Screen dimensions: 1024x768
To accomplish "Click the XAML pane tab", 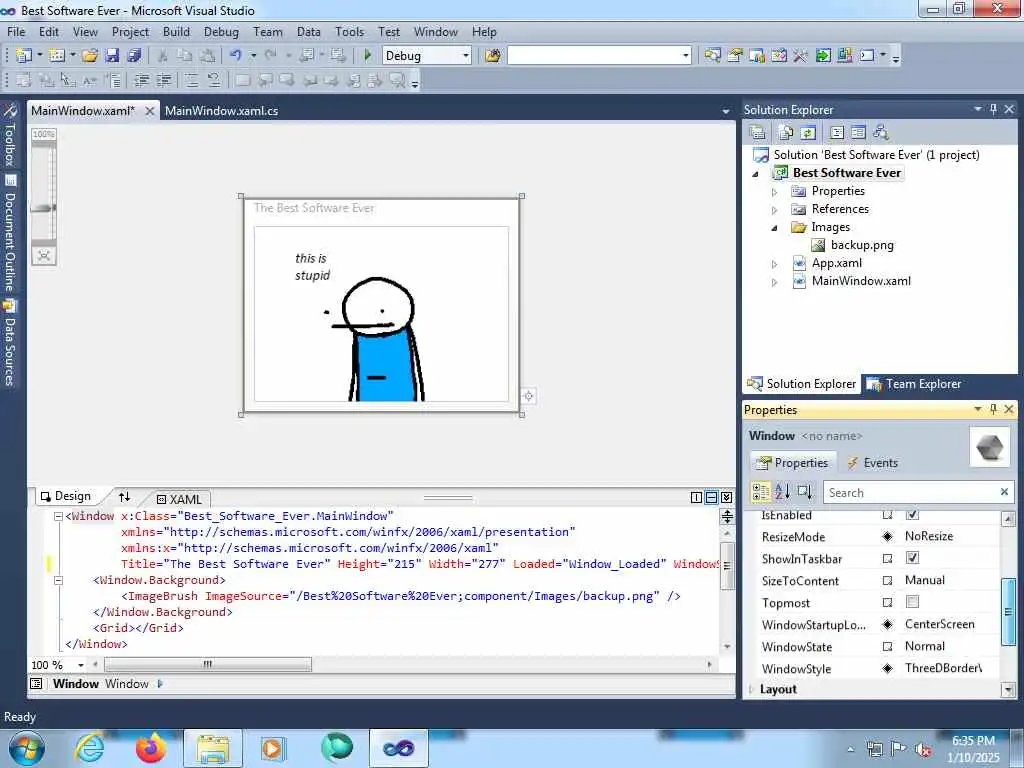I will tap(179, 499).
